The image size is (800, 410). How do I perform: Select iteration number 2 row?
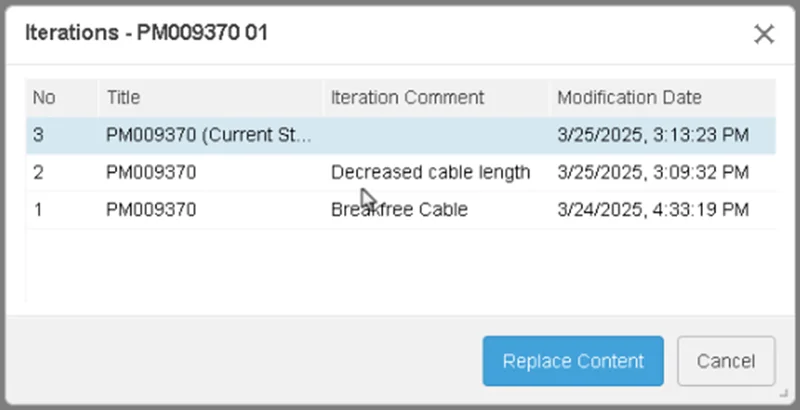[x=39, y=172]
